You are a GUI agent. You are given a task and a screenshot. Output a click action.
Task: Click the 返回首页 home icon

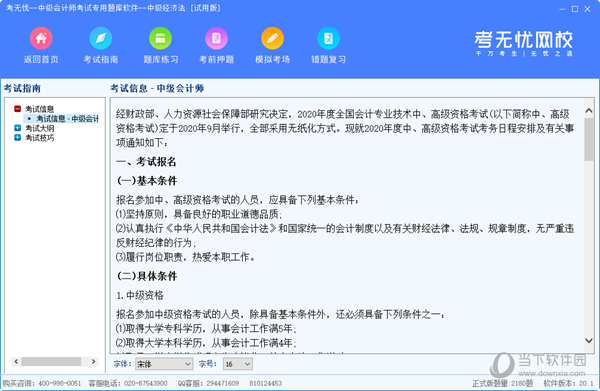(x=41, y=38)
